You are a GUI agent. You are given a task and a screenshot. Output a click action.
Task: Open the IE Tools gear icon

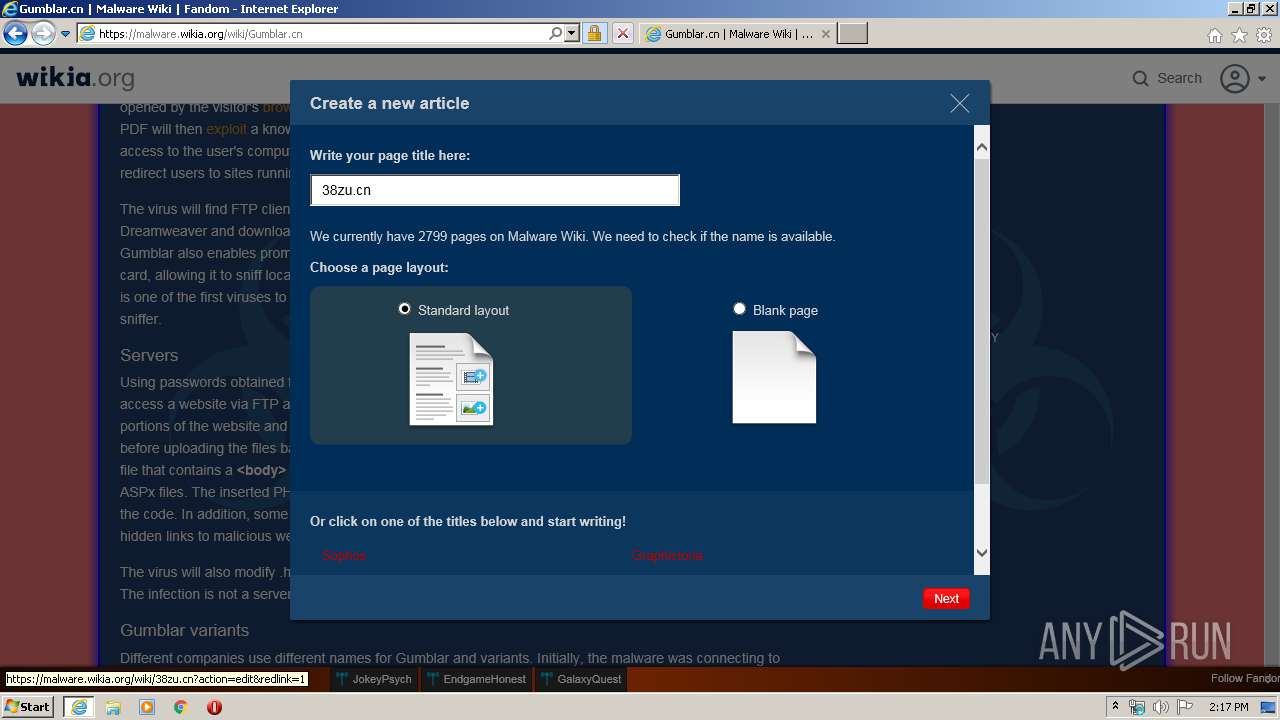(x=1264, y=35)
